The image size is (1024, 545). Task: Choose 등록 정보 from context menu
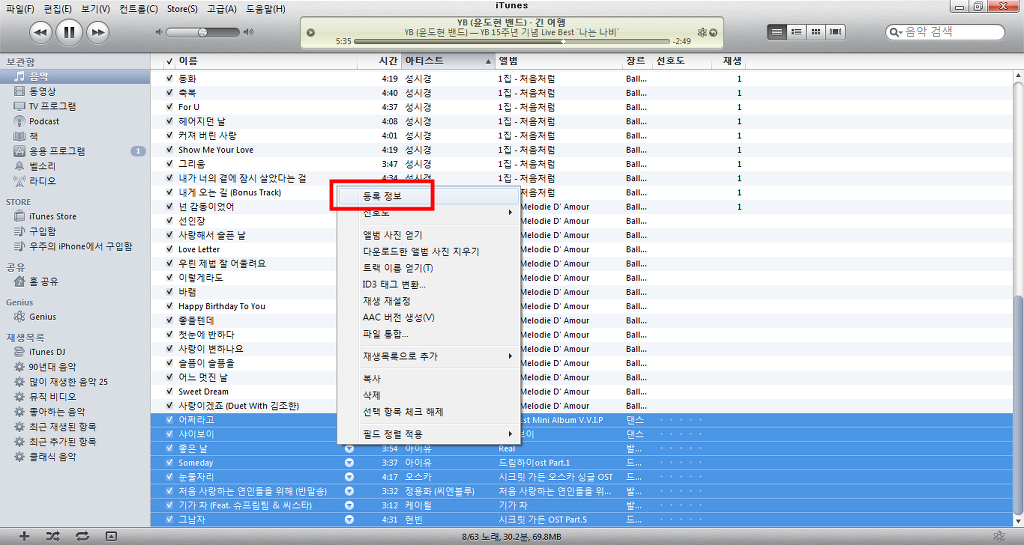click(428, 196)
